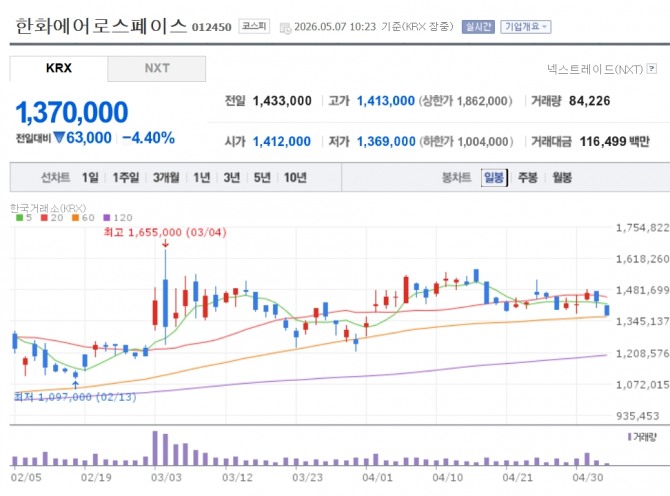Select the 5년 line chart period

coord(262,177)
